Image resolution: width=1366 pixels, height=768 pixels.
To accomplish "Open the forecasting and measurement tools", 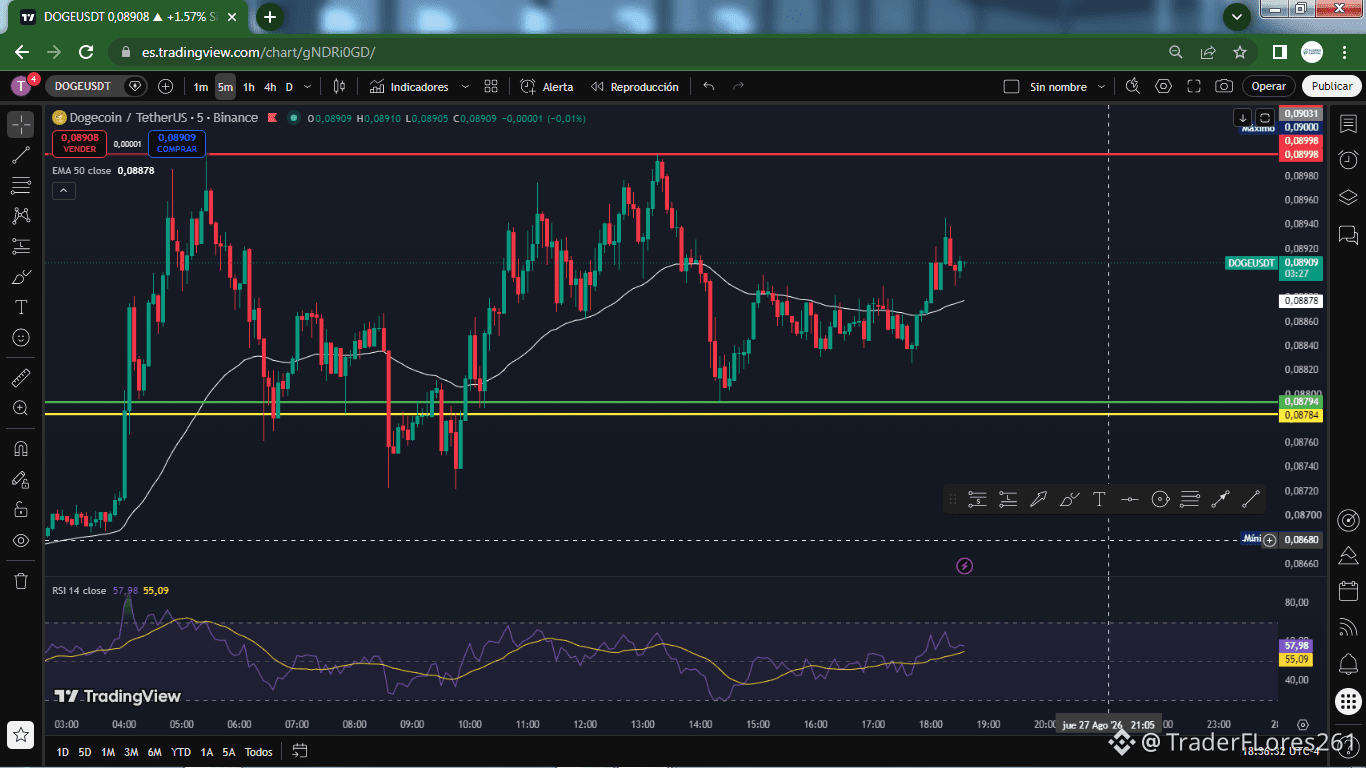I will pyautogui.click(x=21, y=246).
